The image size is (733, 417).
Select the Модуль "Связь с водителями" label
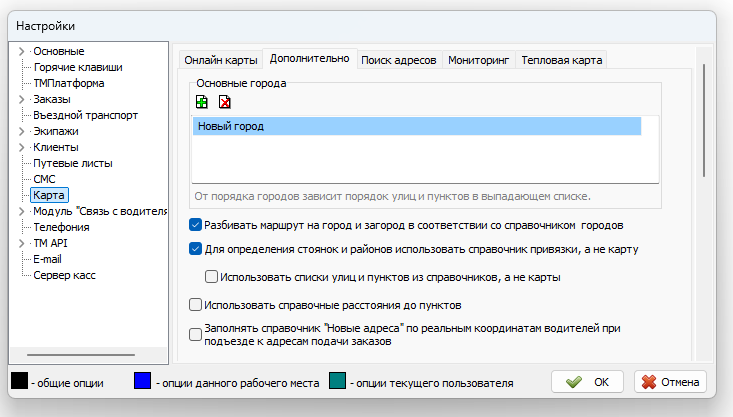click(x=100, y=211)
